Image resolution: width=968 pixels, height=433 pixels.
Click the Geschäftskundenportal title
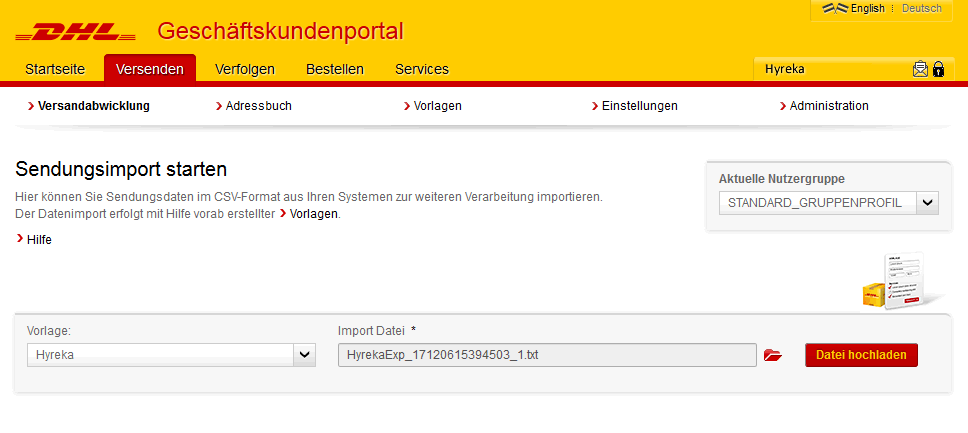(280, 31)
